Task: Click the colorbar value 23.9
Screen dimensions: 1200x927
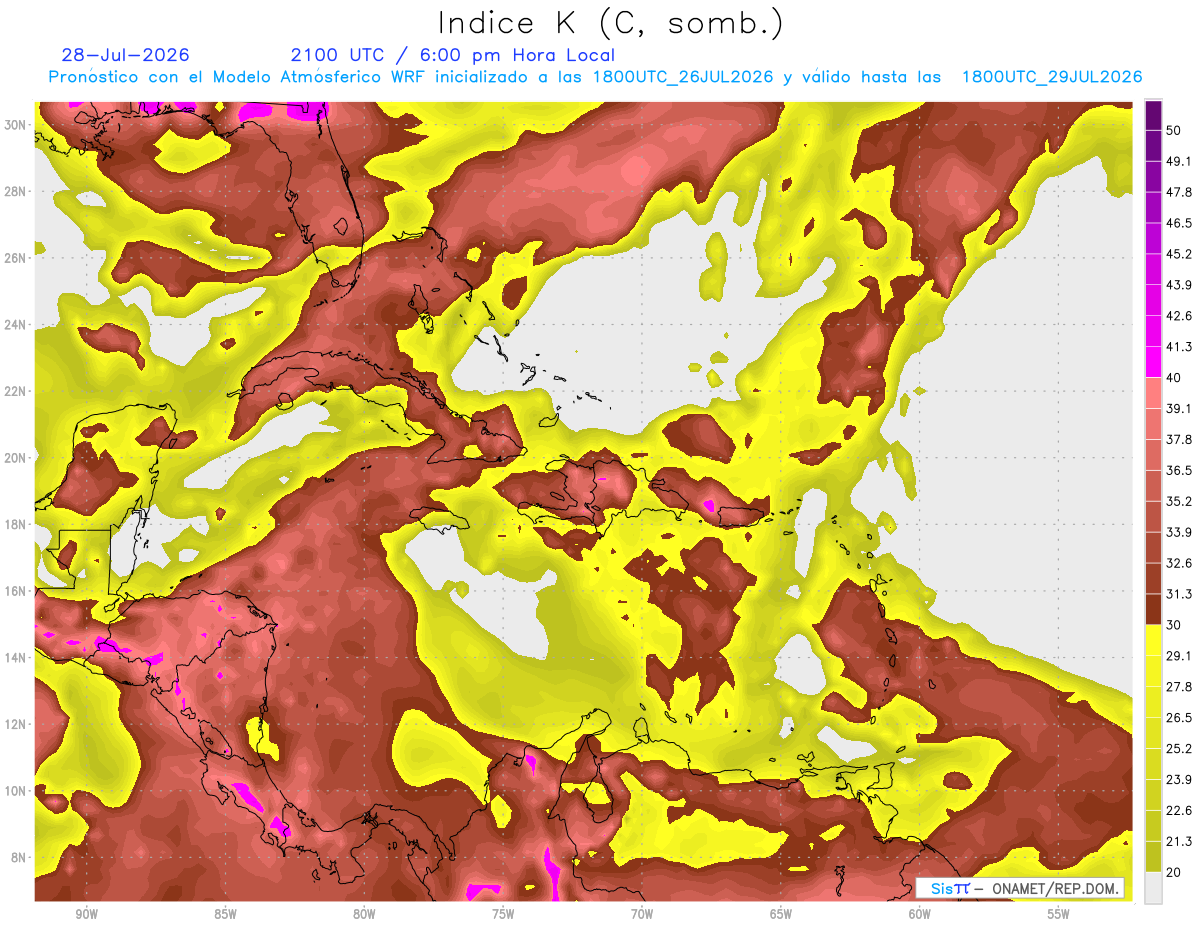Action: [x=1180, y=780]
